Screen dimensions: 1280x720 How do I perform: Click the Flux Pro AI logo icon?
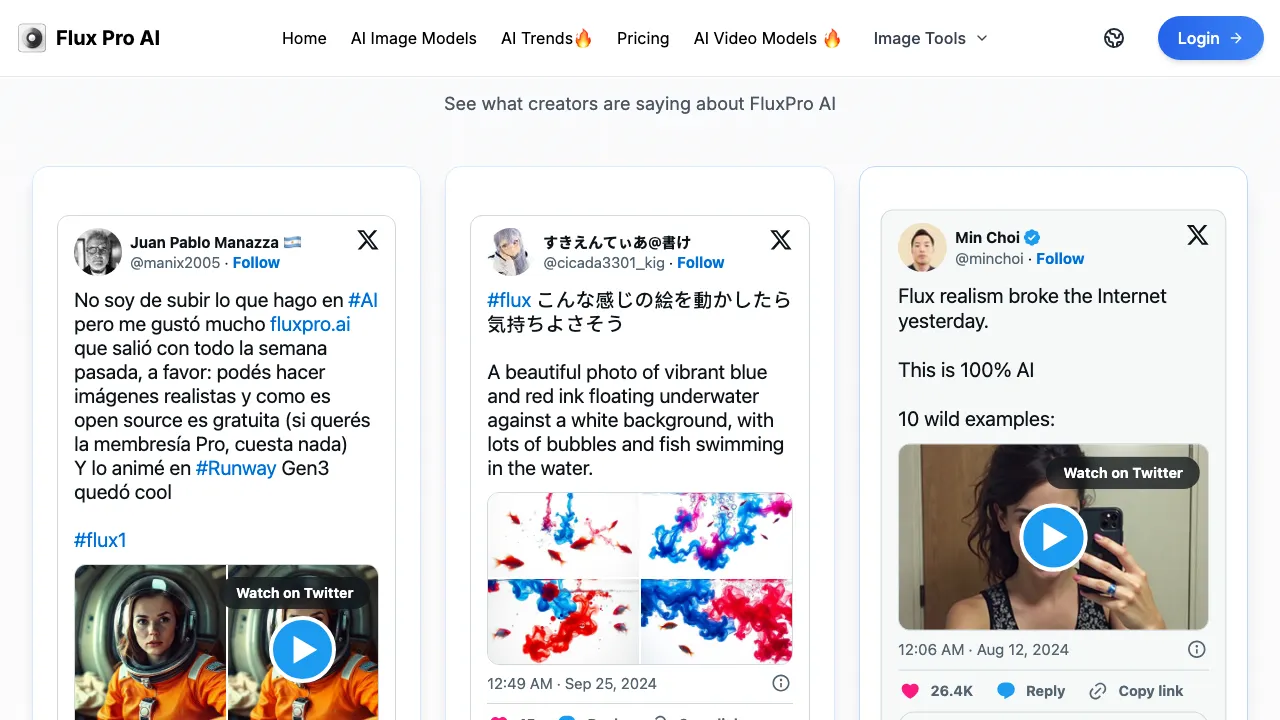coord(32,38)
